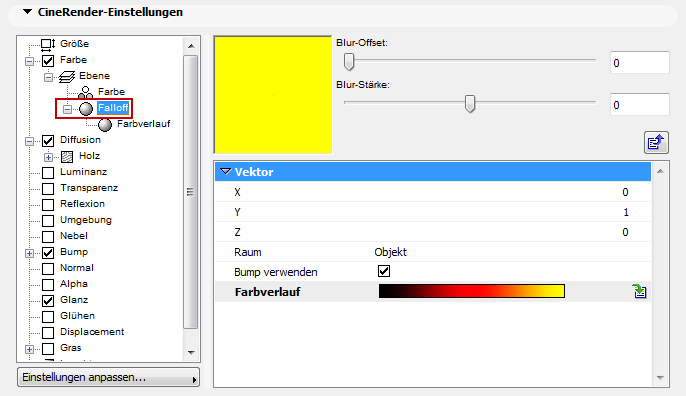Click the Blur-Offset value input field

640,63
